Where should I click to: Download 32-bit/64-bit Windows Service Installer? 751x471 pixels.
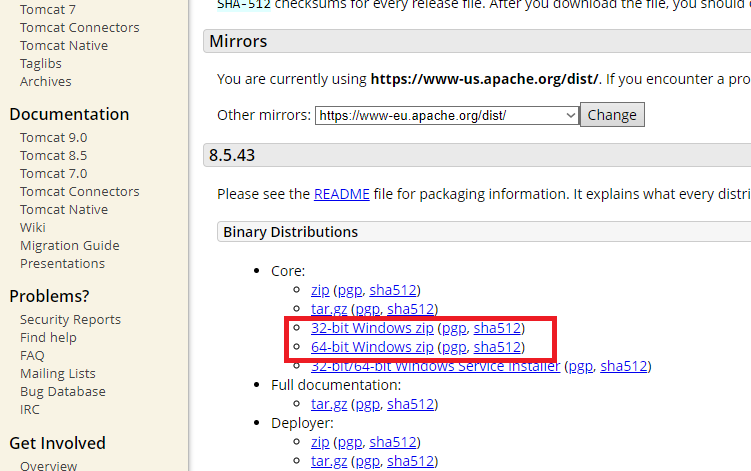pyautogui.click(x=435, y=367)
